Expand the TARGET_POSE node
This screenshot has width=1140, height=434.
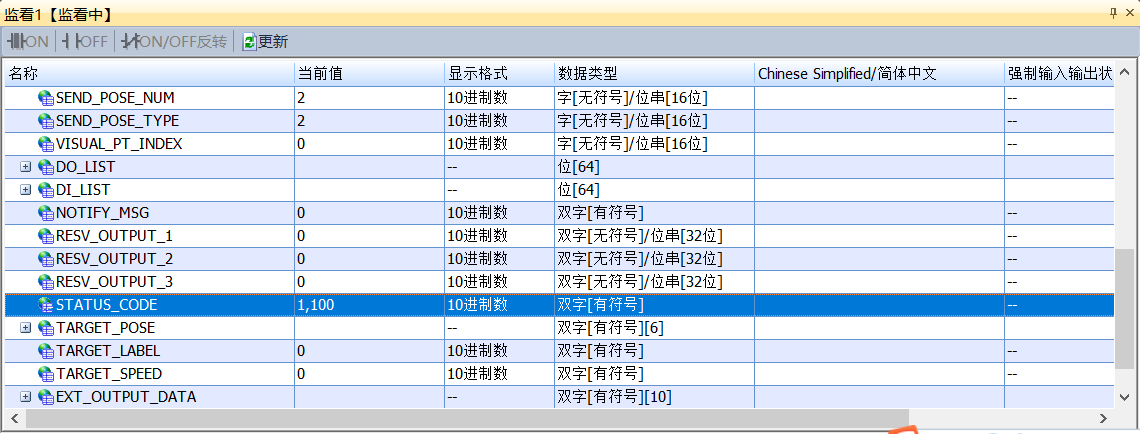coord(26,328)
